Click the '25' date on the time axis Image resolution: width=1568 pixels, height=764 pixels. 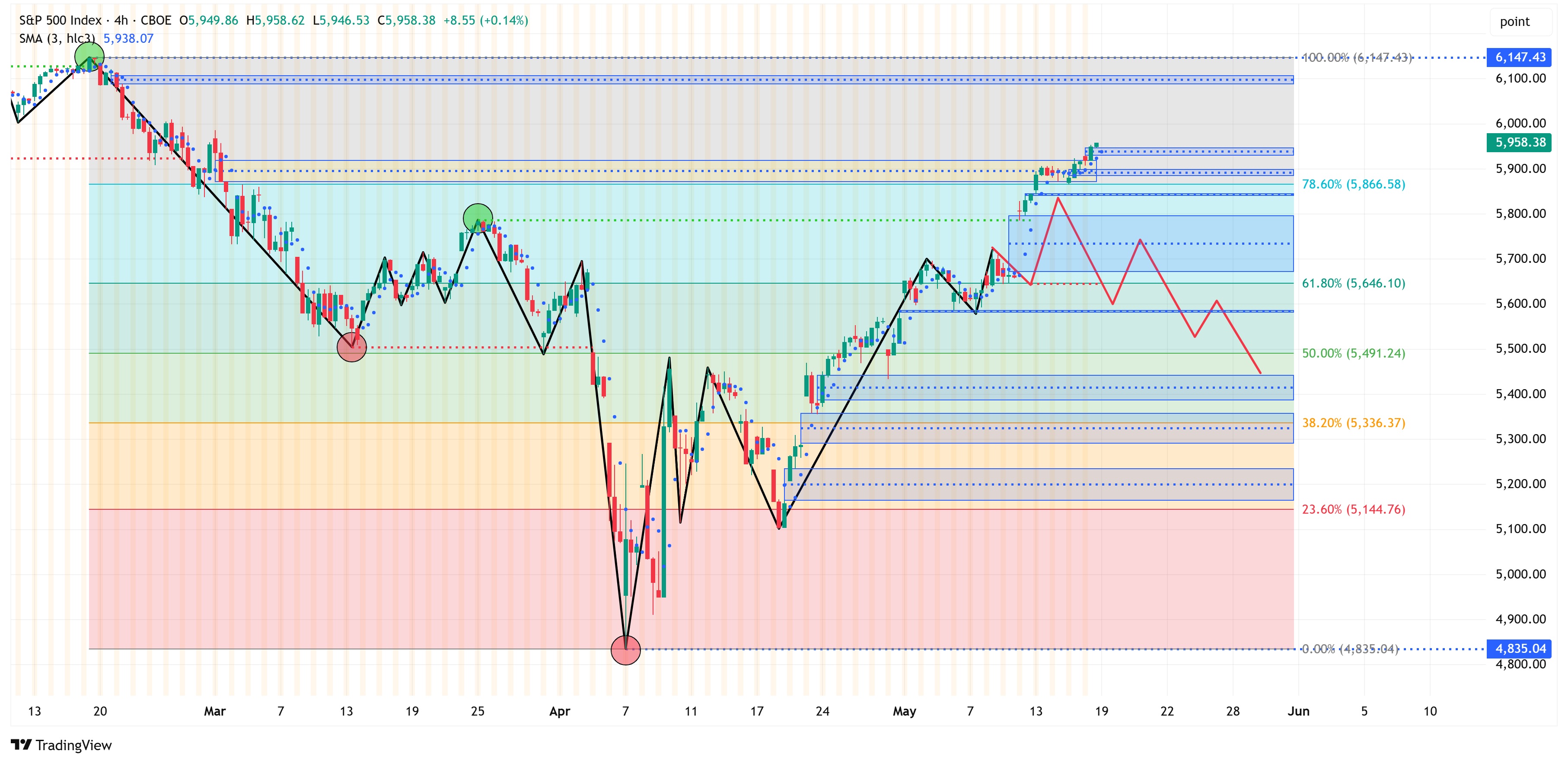(x=478, y=711)
